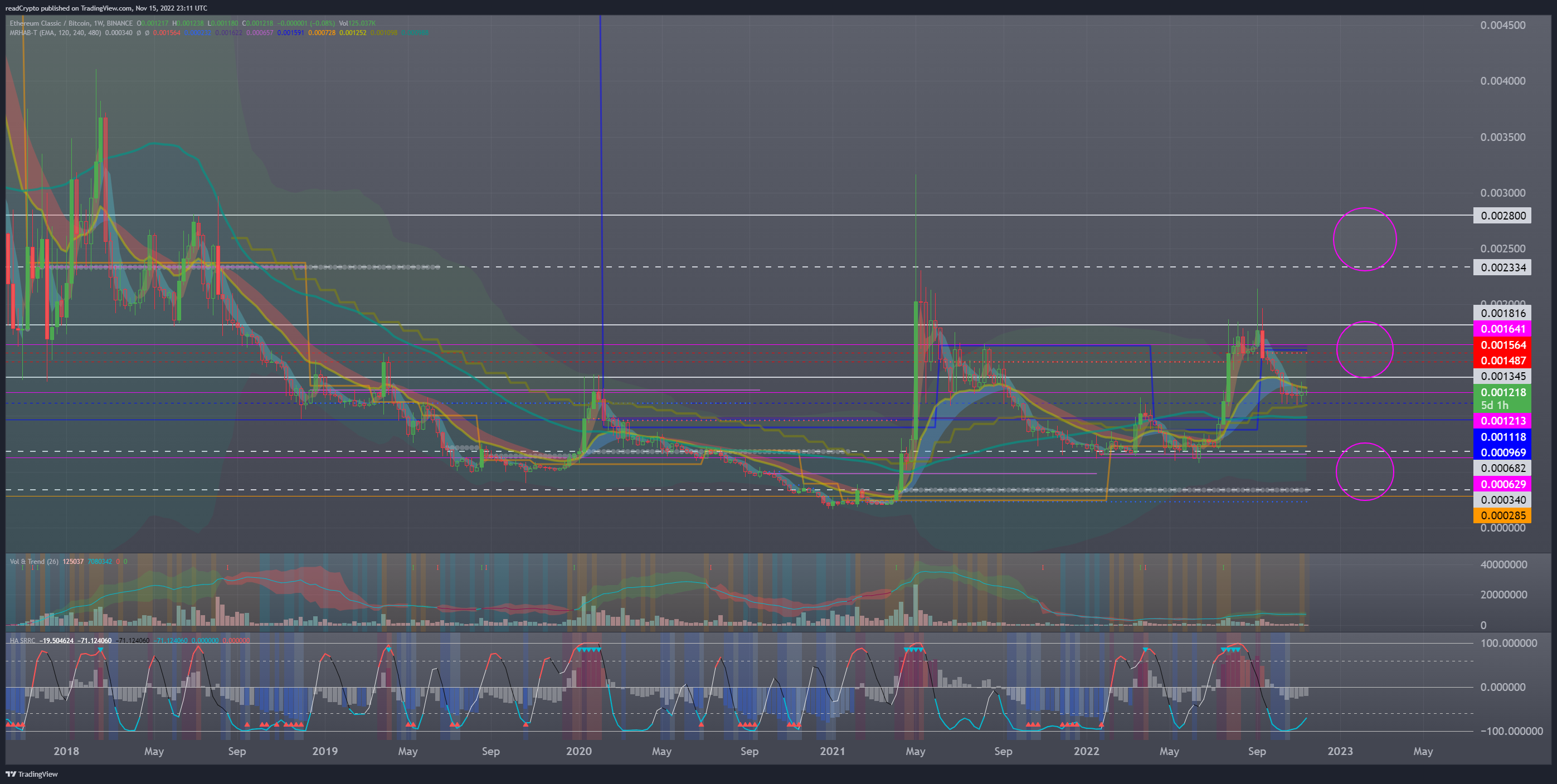The width and height of the screenshot is (1557, 784).
Task: Select the Ethereum Classic / Bitcoin symbol legend
Action: pos(70,23)
